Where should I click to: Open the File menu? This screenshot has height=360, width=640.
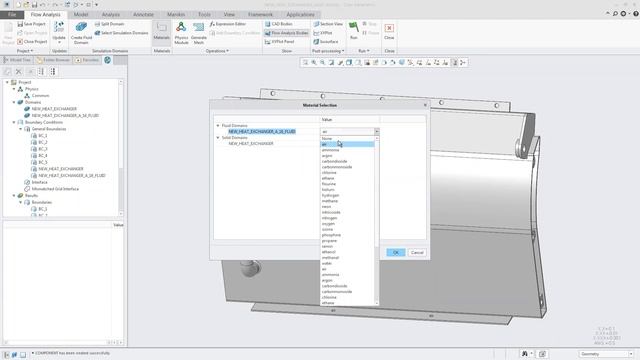point(12,15)
